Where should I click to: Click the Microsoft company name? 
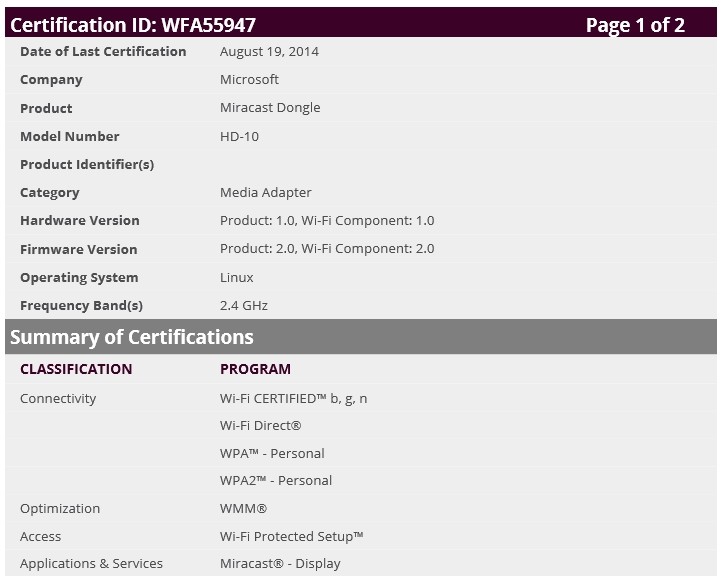(x=249, y=79)
